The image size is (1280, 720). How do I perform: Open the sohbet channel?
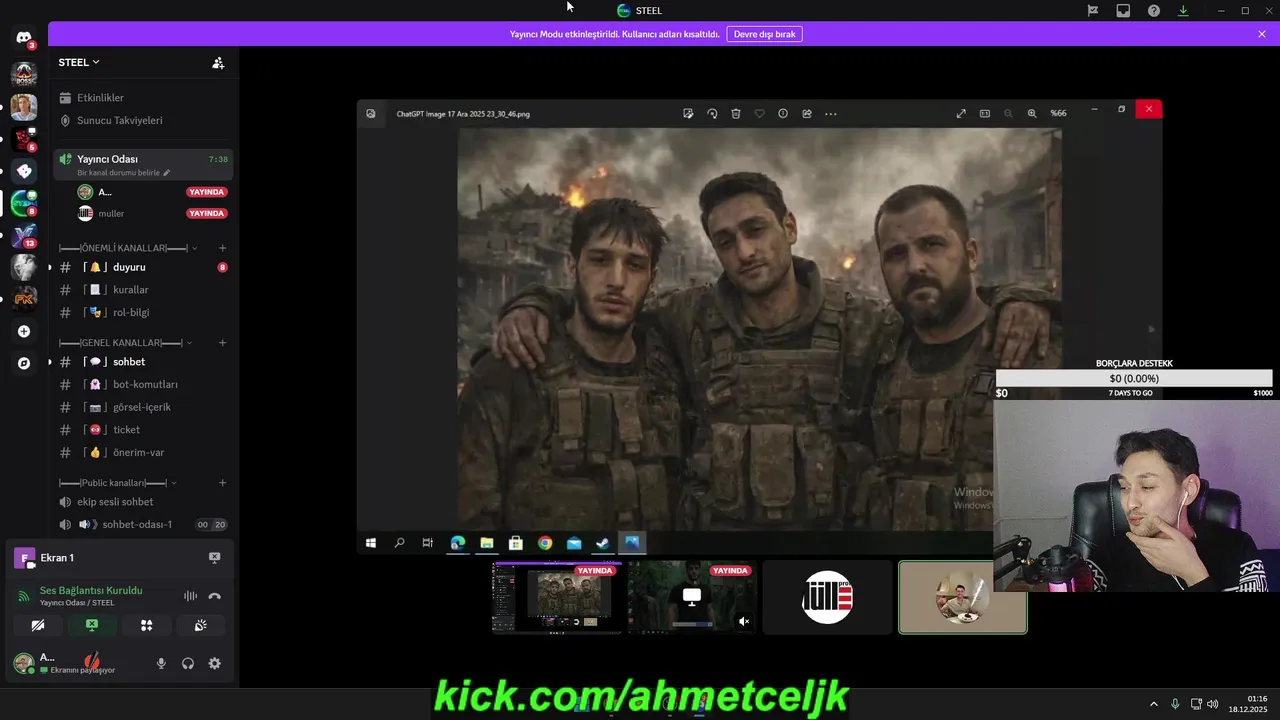tap(141, 362)
